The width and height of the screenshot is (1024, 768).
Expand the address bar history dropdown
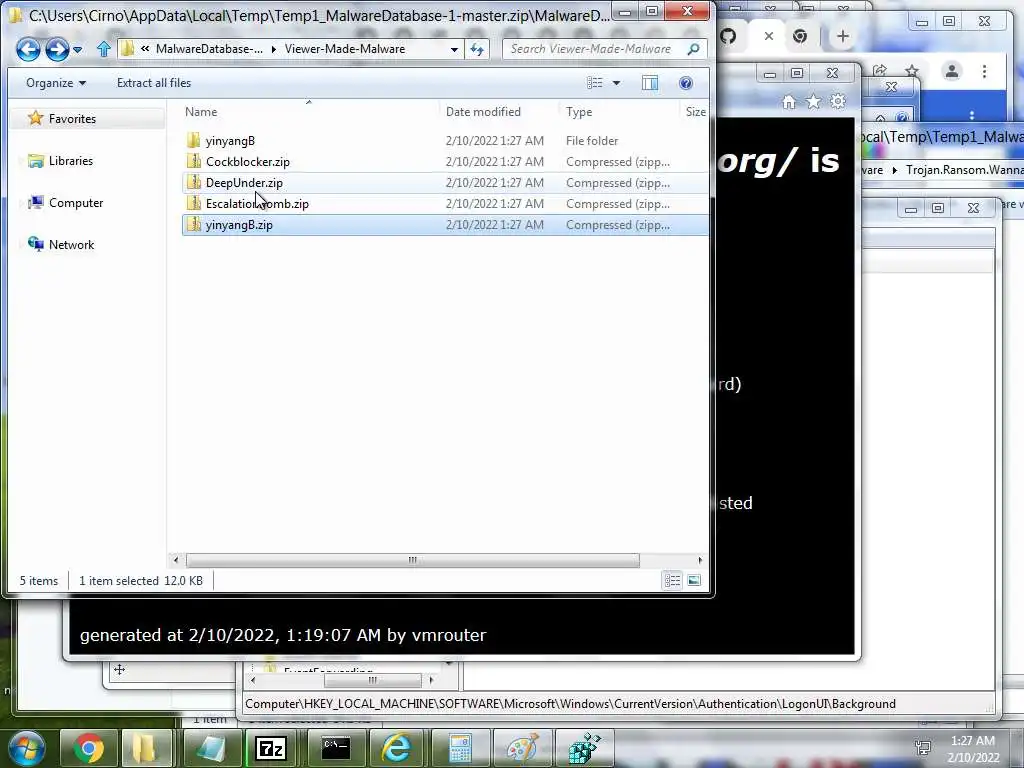[x=454, y=49]
